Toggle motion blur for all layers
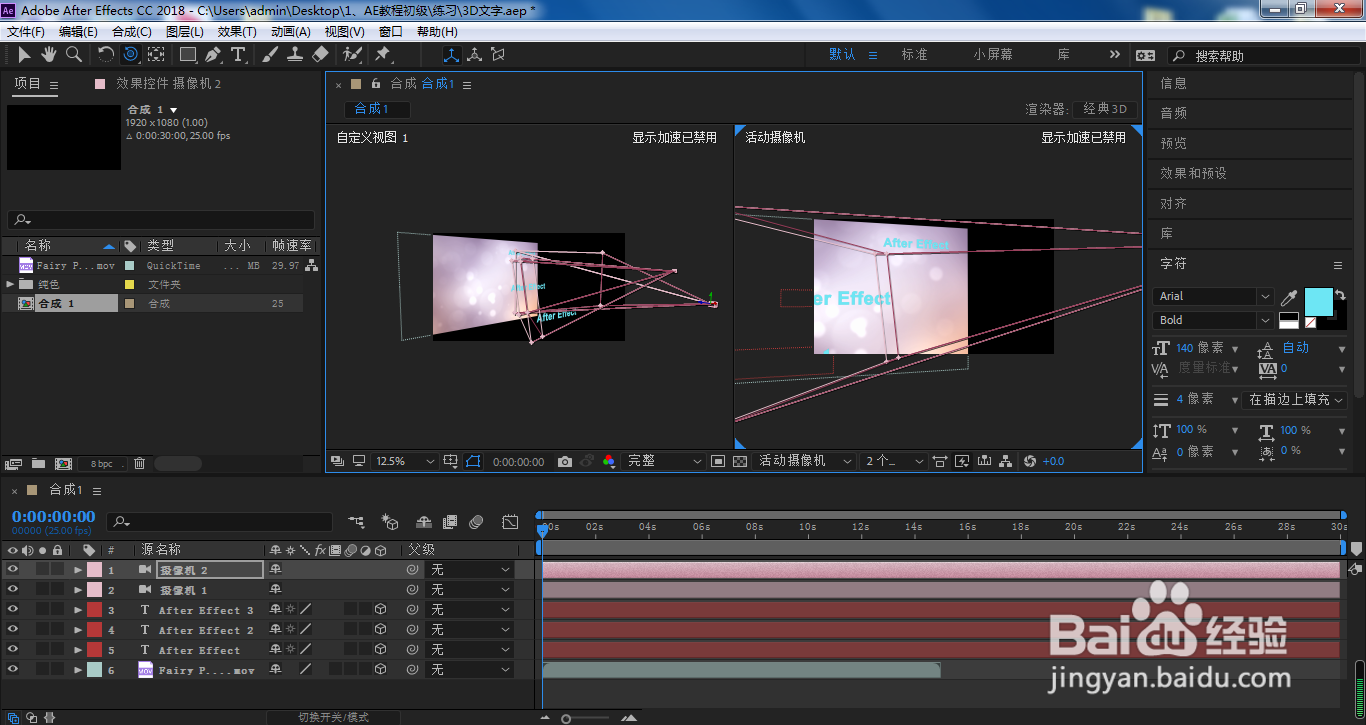 [476, 521]
